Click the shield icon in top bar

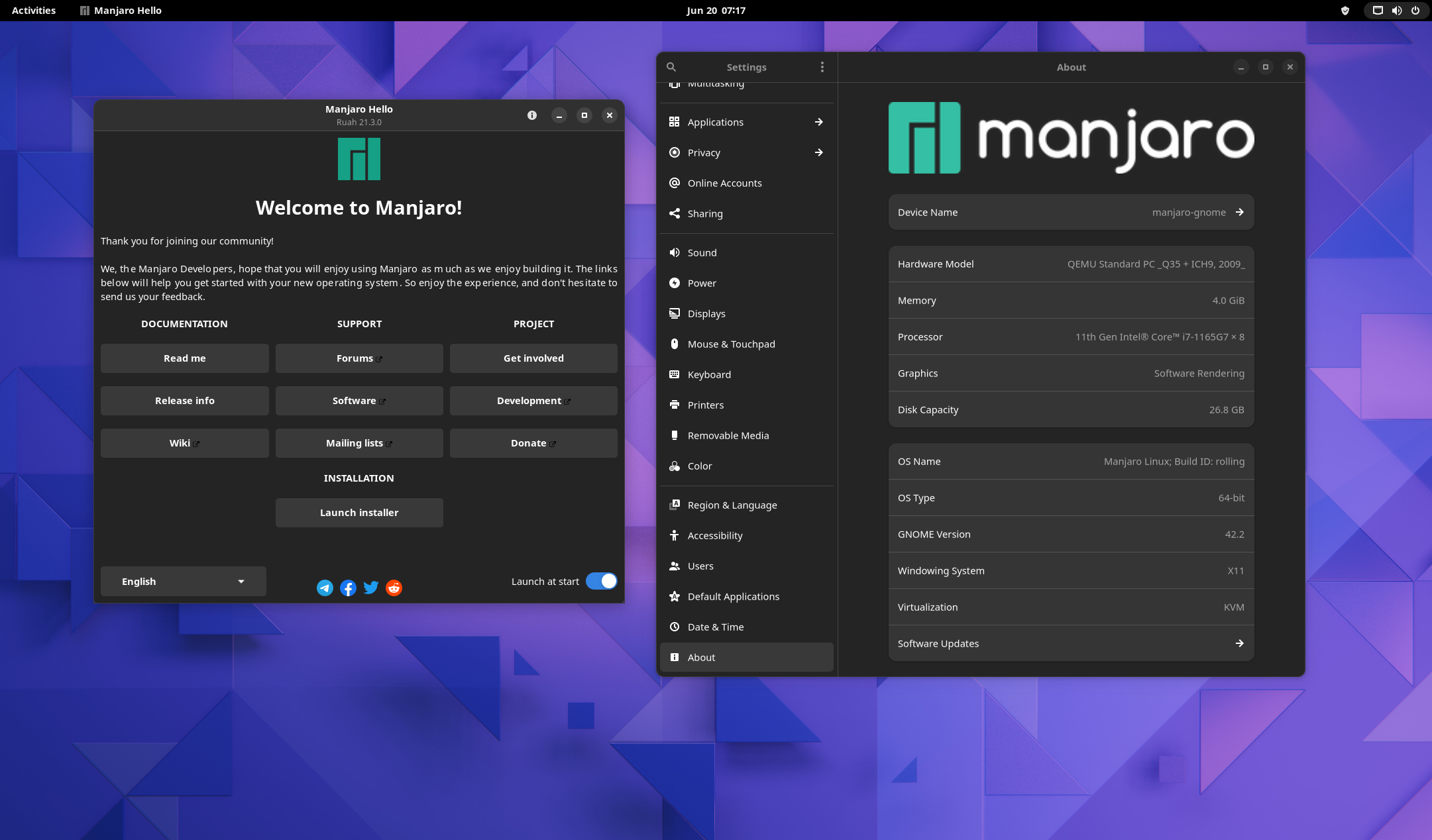(1345, 10)
